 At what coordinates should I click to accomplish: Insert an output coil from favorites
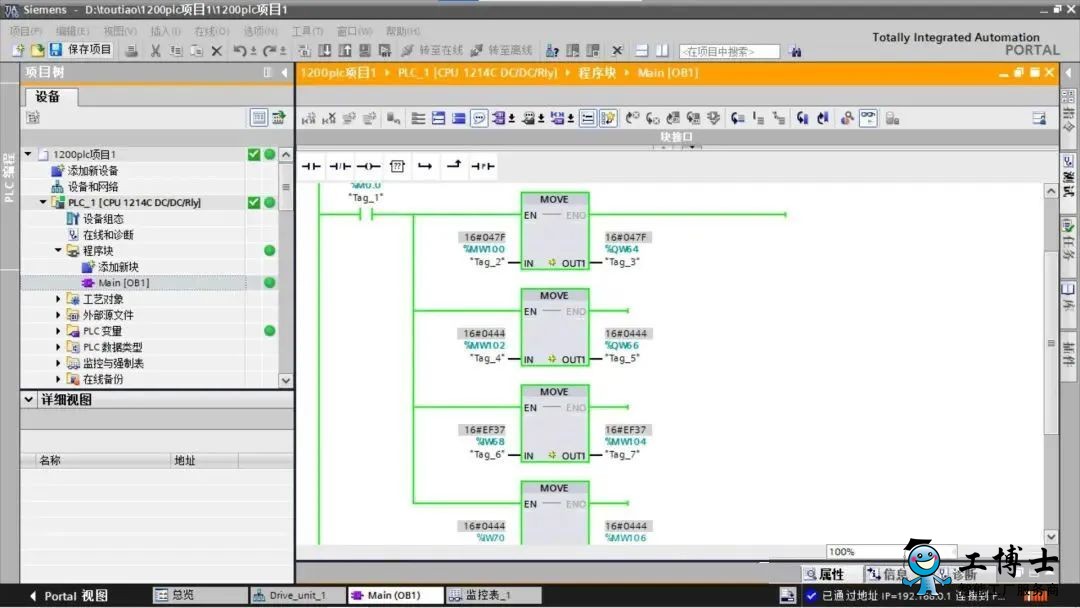(368, 166)
